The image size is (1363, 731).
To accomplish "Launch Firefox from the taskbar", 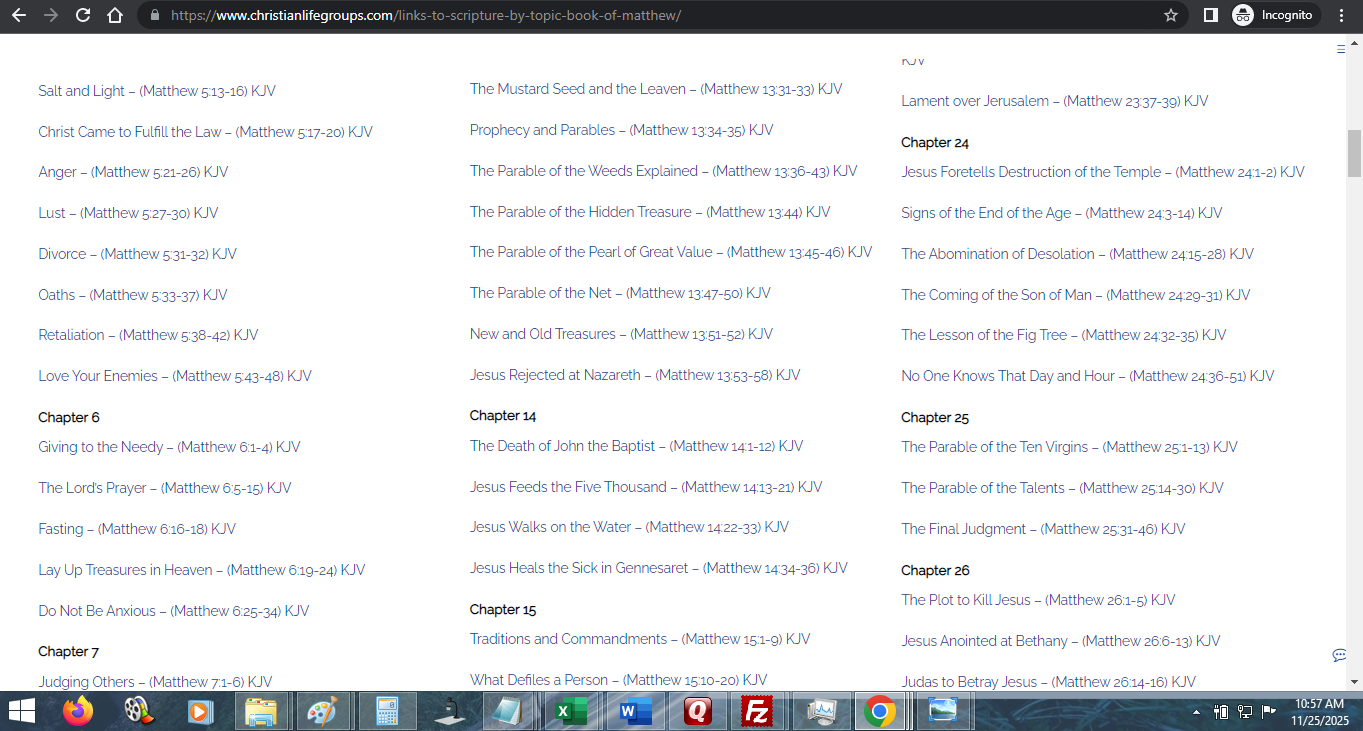I will click(x=78, y=711).
